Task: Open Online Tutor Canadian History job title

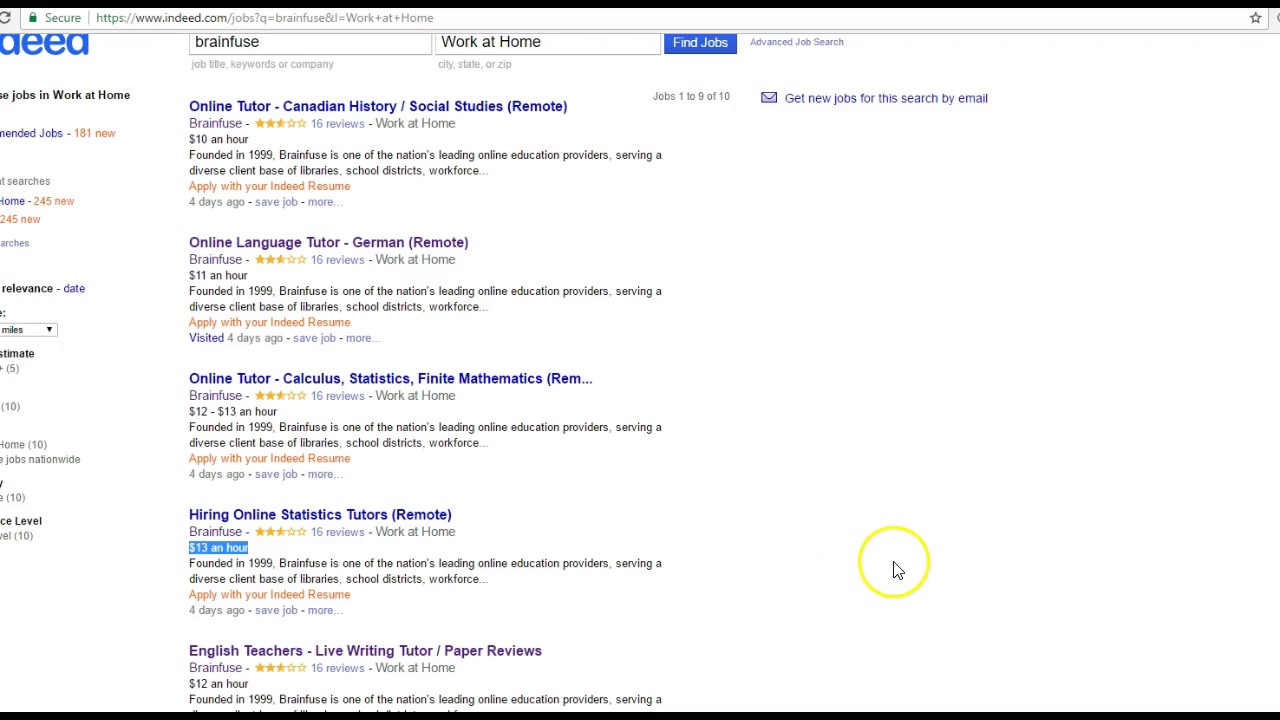Action: 378,106
